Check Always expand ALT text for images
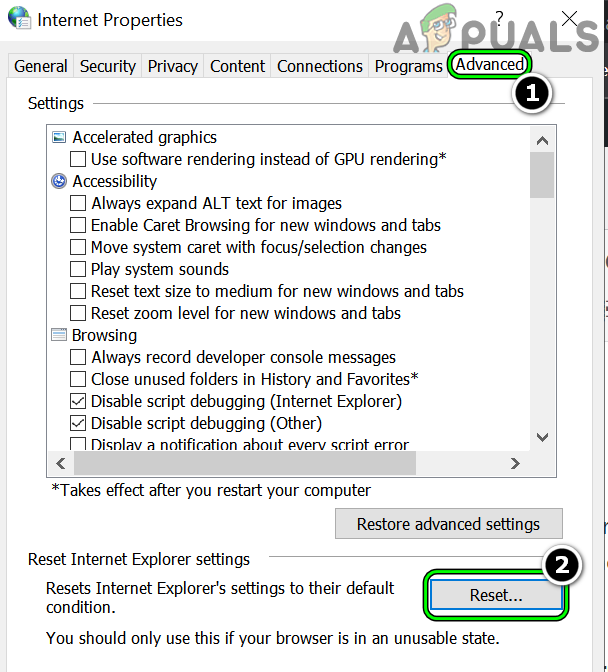The height and width of the screenshot is (672, 608). pos(78,203)
